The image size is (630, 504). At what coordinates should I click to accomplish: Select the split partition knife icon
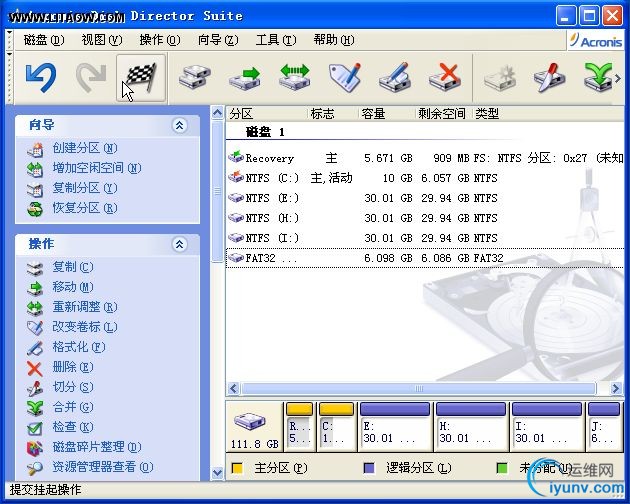pyautogui.click(x=549, y=77)
